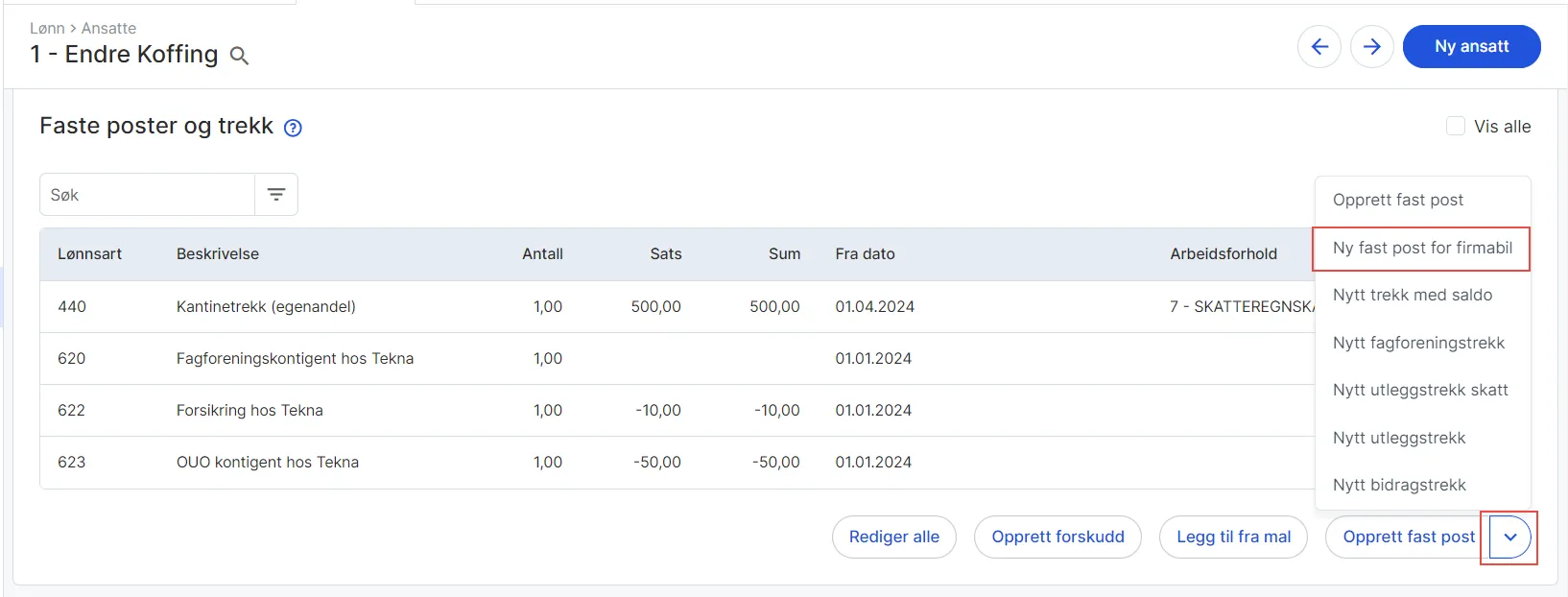Click the Søk search input field
Screen dimensions: 1568x597
[147, 195]
